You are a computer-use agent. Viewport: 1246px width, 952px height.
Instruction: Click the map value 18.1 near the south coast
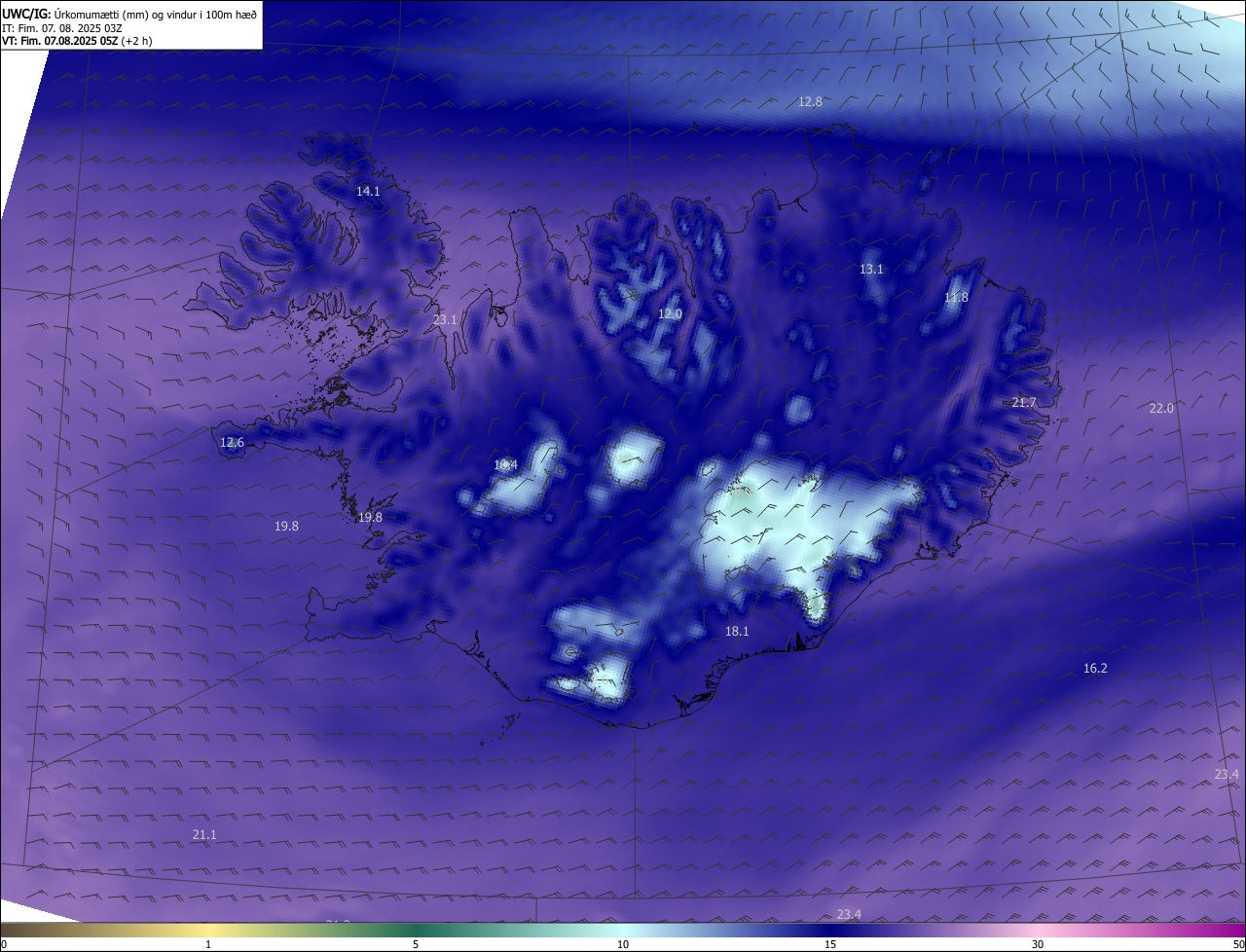(x=737, y=632)
